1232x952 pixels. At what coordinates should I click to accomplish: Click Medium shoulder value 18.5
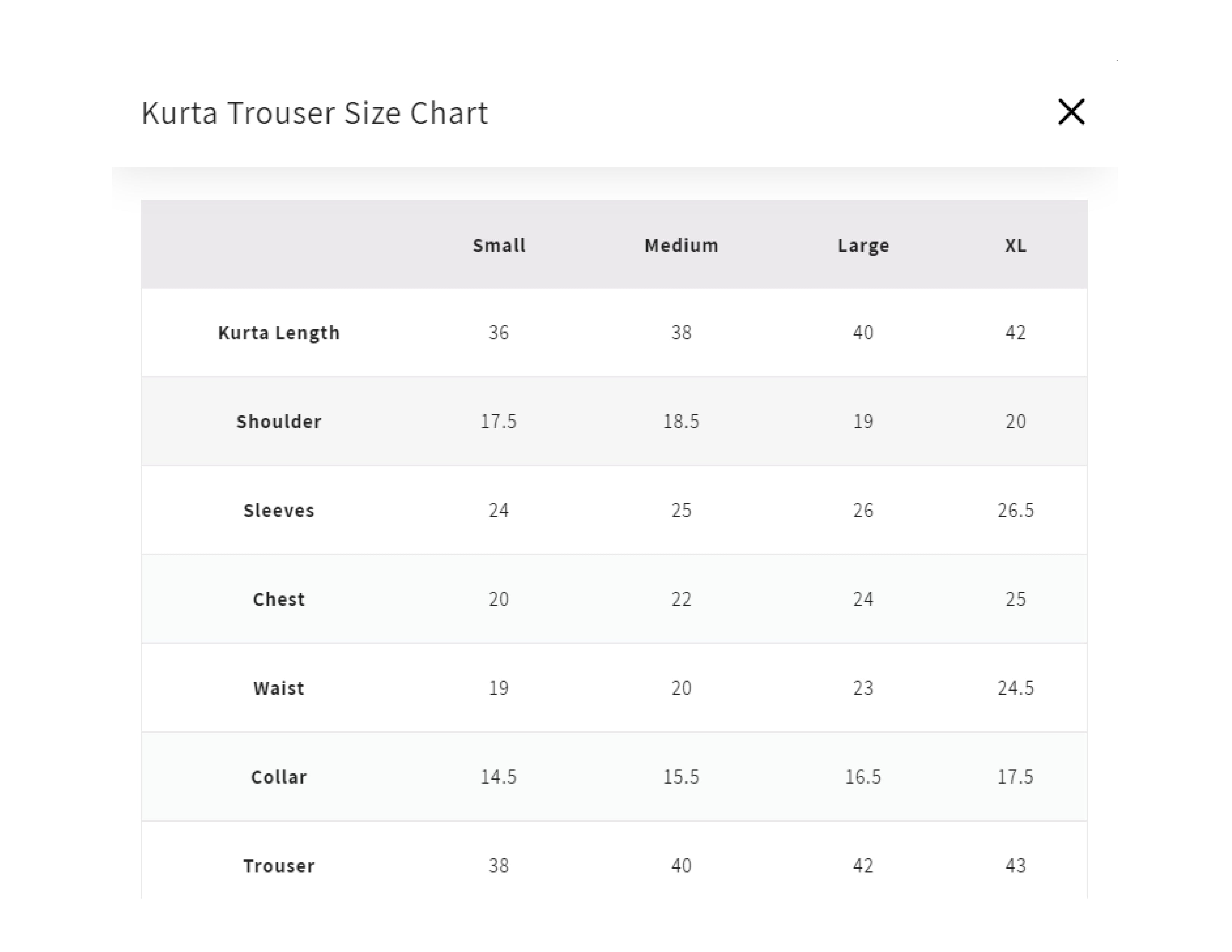[681, 421]
